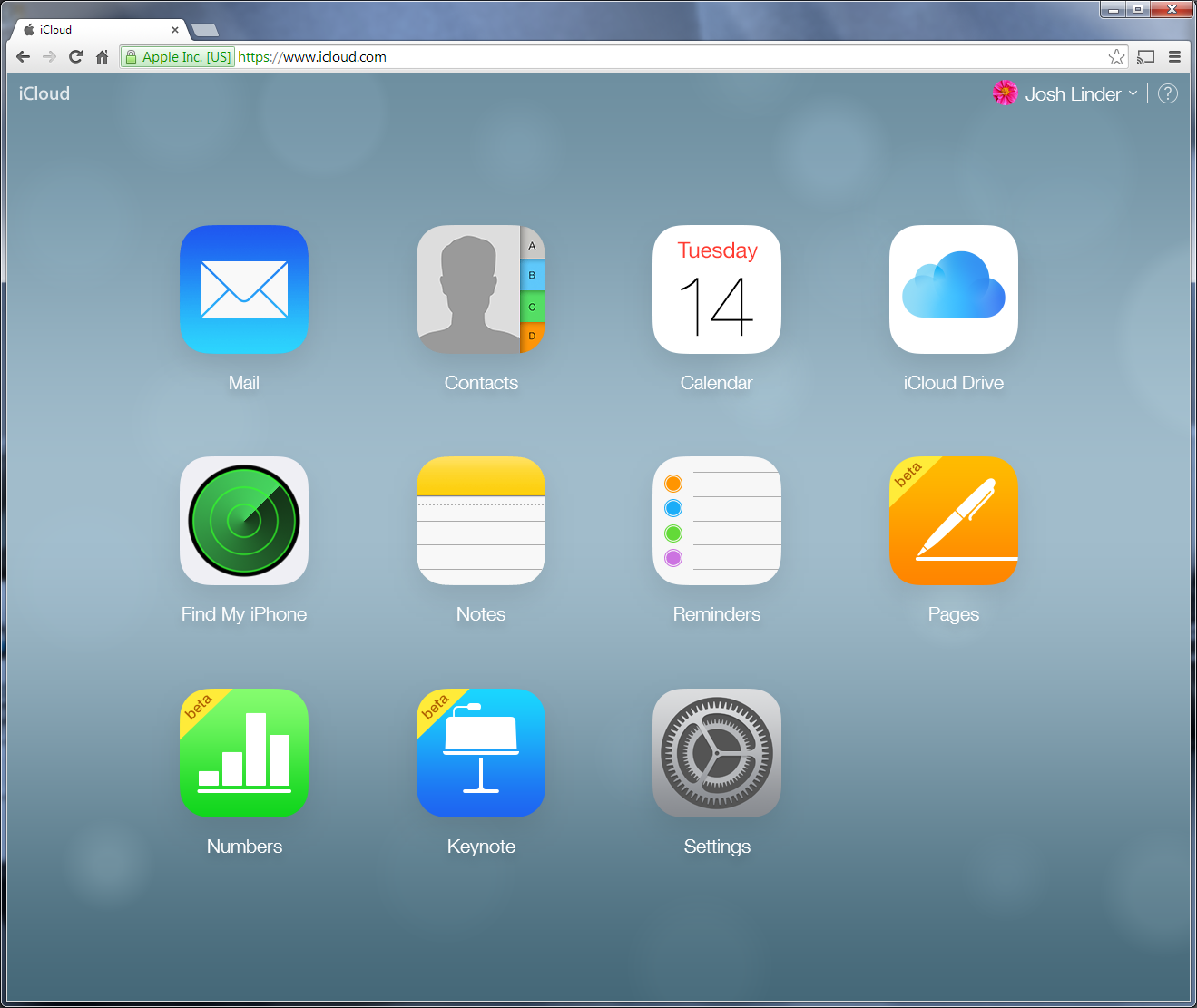Go back with browser back arrow
The width and height of the screenshot is (1197, 1008).
point(24,56)
